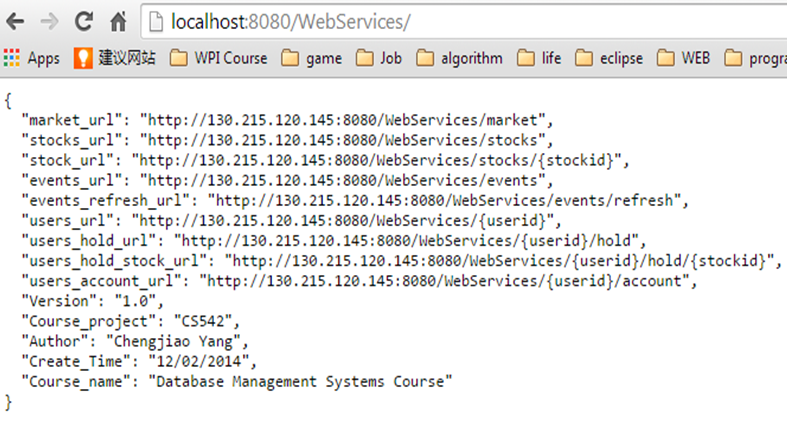Click the {userid}/hold" URL value
This screenshot has width=787, height=442.
coord(406,241)
